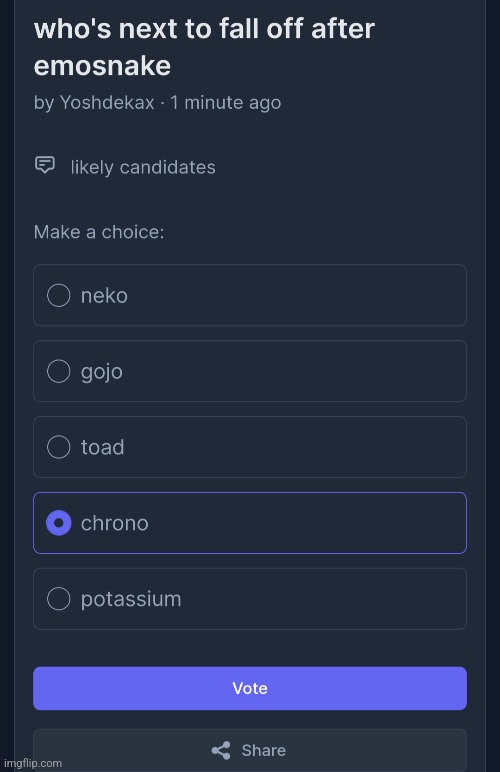
Task: Open the Yoshdekax author name
Action: point(107,103)
